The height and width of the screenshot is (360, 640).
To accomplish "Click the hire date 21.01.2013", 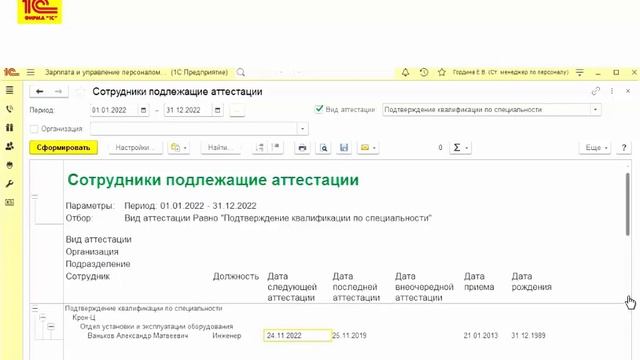I will (481, 336).
